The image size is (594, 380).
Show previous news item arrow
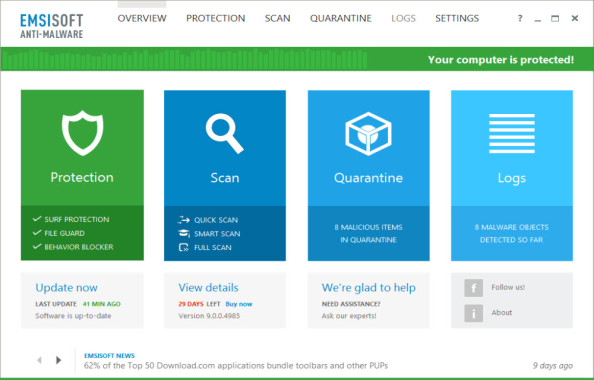(x=39, y=360)
